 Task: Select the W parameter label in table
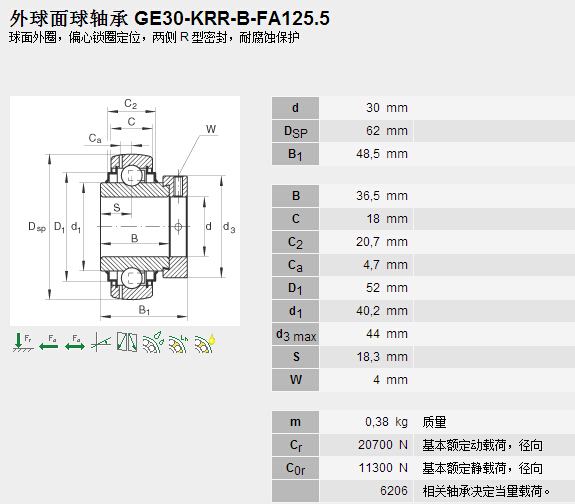tap(295, 380)
